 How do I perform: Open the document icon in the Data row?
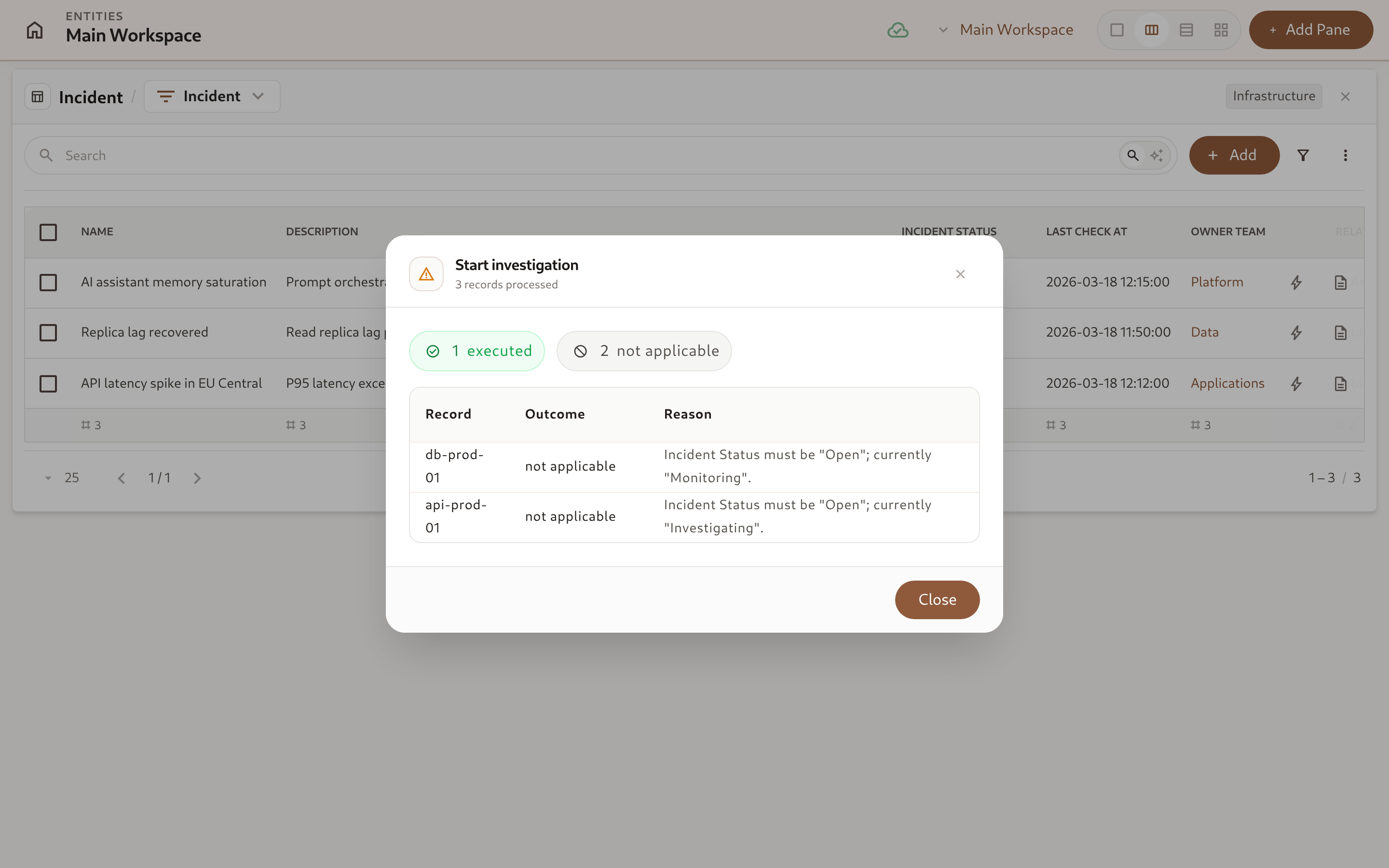(1340, 332)
